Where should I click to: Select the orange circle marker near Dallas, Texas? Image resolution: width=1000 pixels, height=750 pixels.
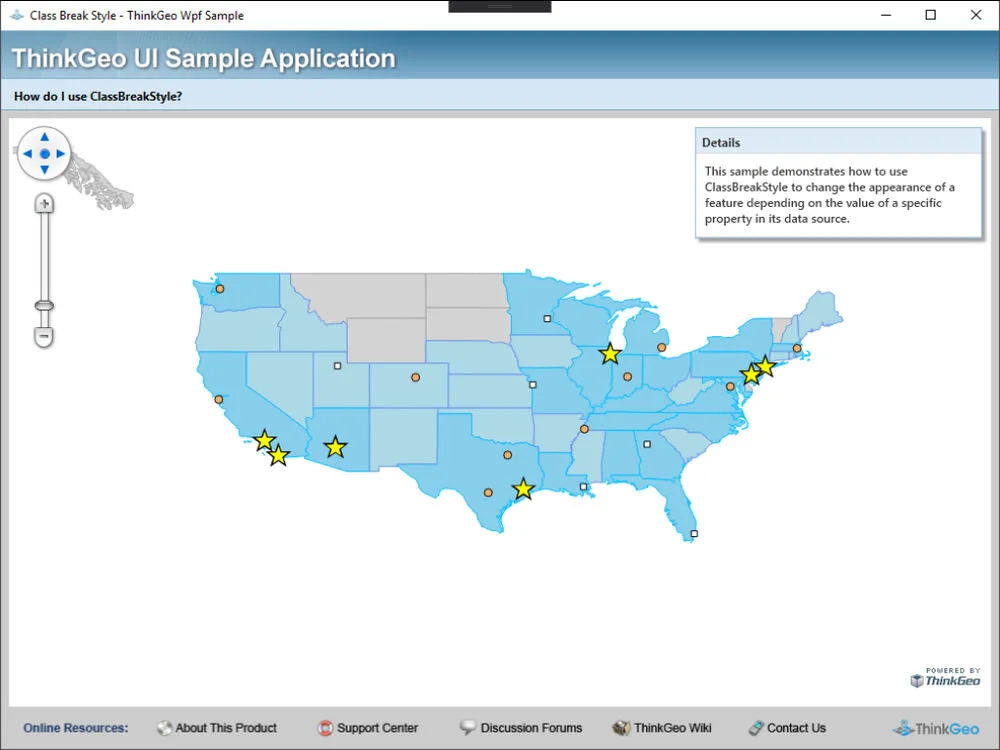tap(508, 455)
